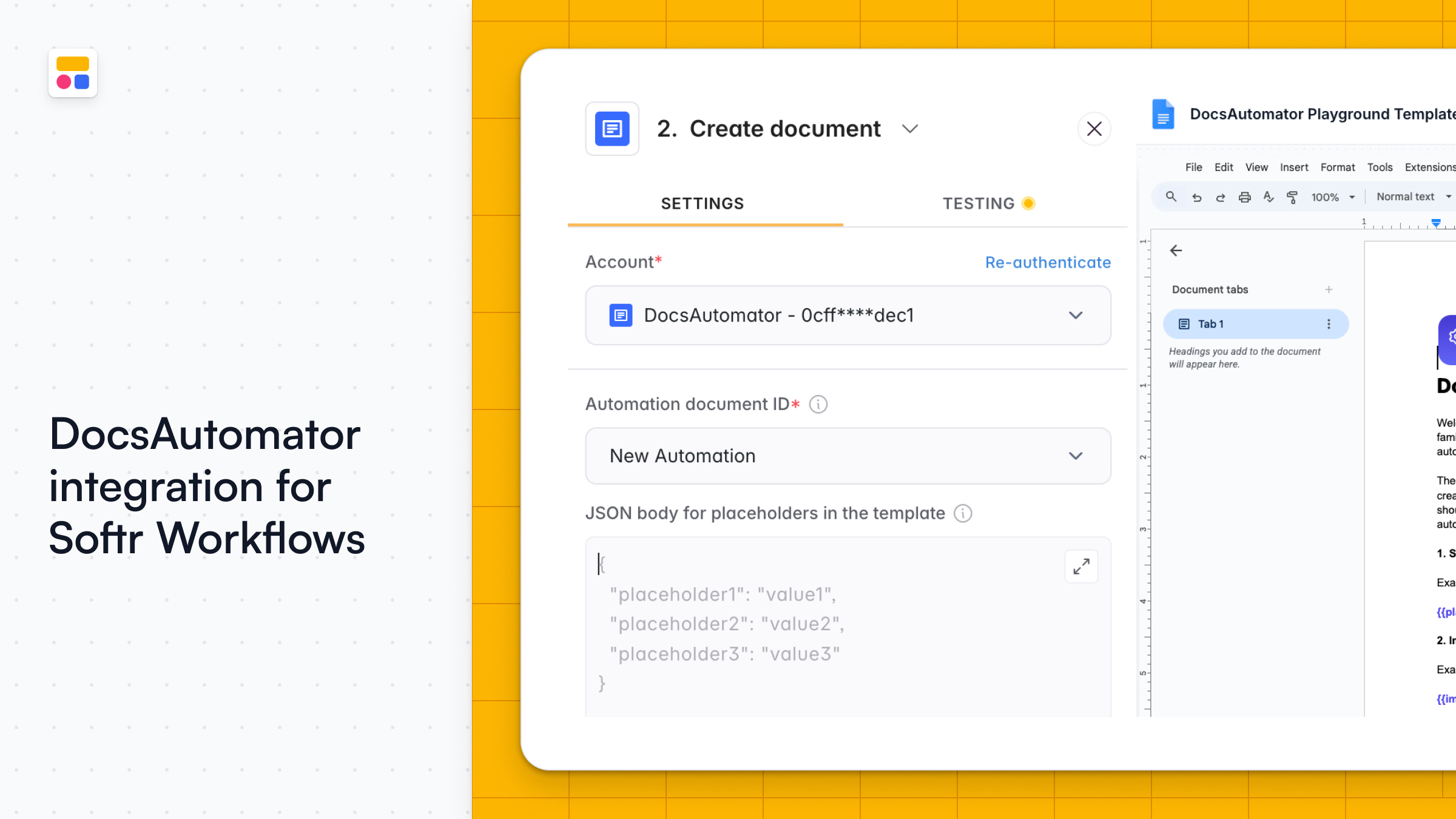
Task: Open the Normal text style dropdown
Action: 1414,197
